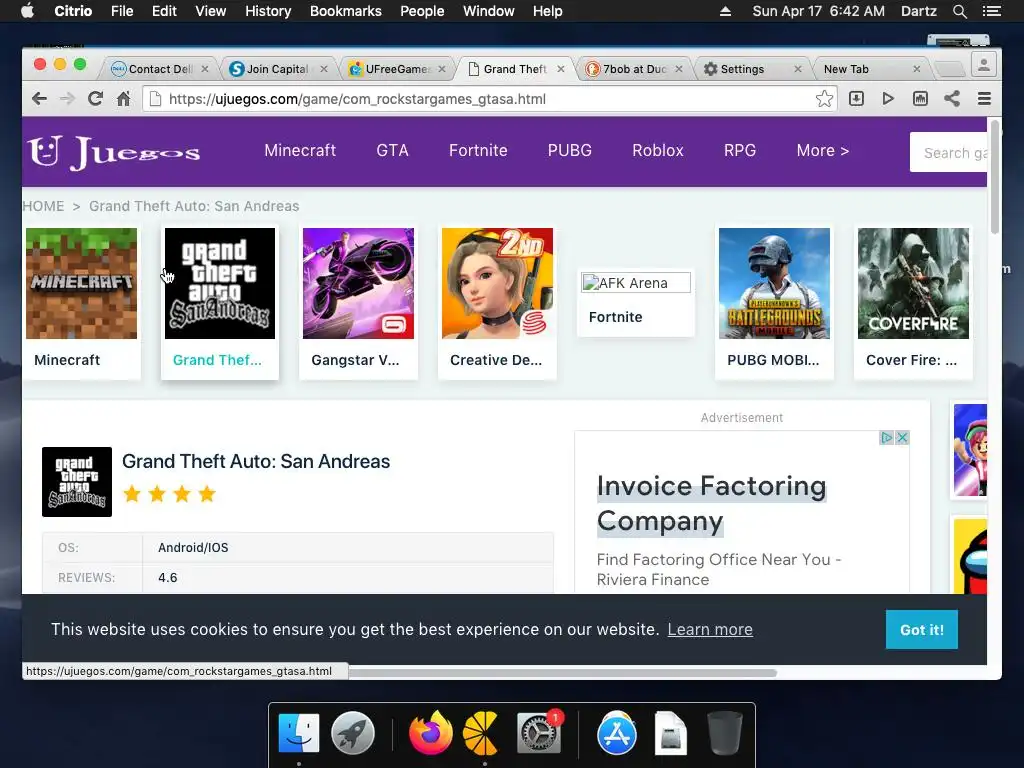Screen dimensions: 1024x768
Task: Open the RPG nav link
Action: coord(740,150)
